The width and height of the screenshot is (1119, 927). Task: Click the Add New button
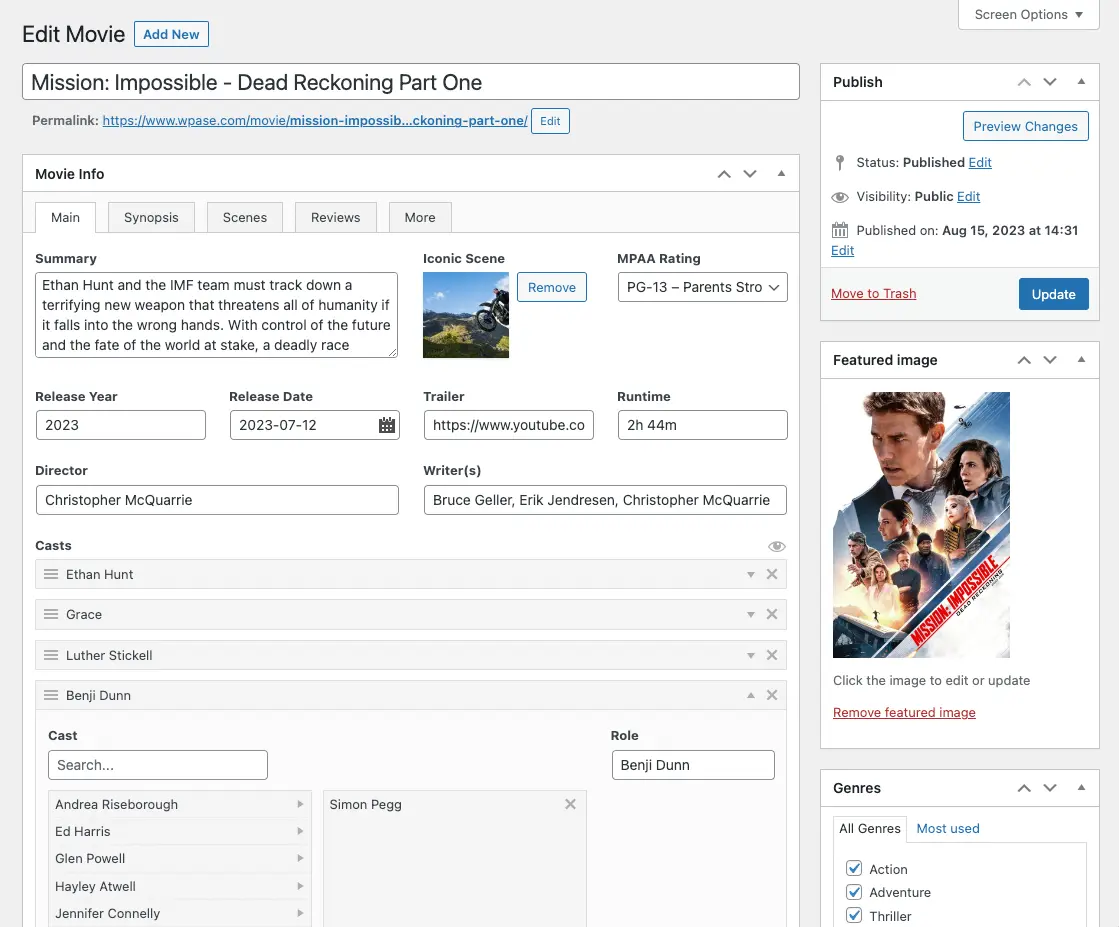click(x=171, y=34)
